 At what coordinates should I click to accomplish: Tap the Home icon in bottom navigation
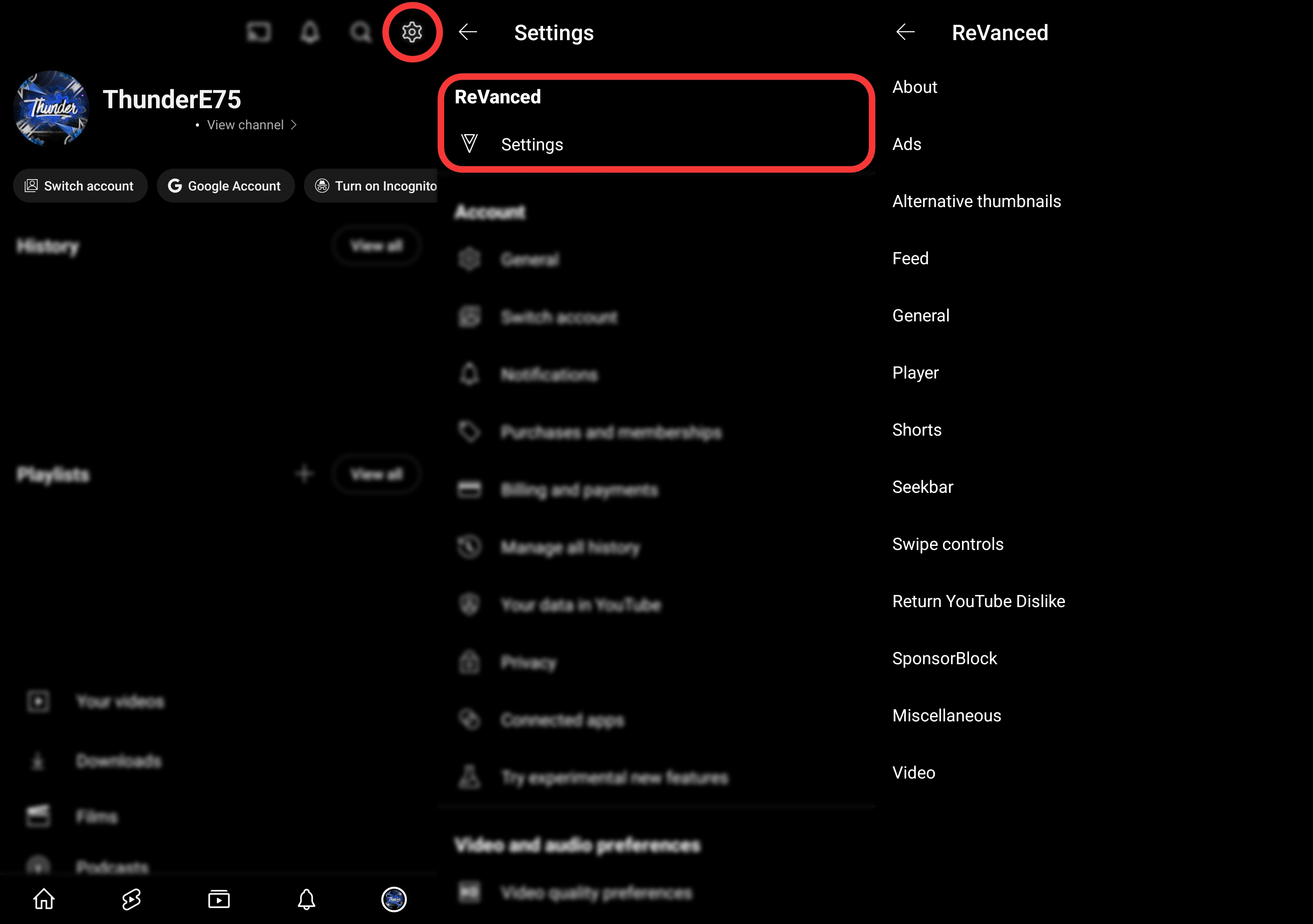coord(43,899)
